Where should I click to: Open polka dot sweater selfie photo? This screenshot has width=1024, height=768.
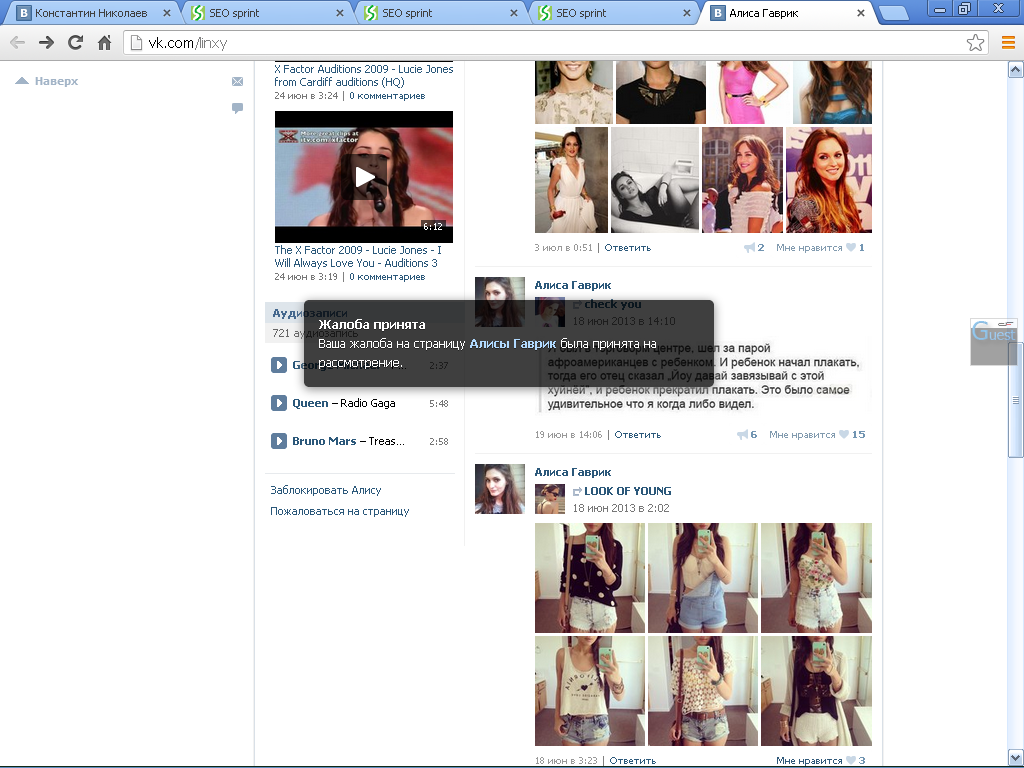pos(590,578)
